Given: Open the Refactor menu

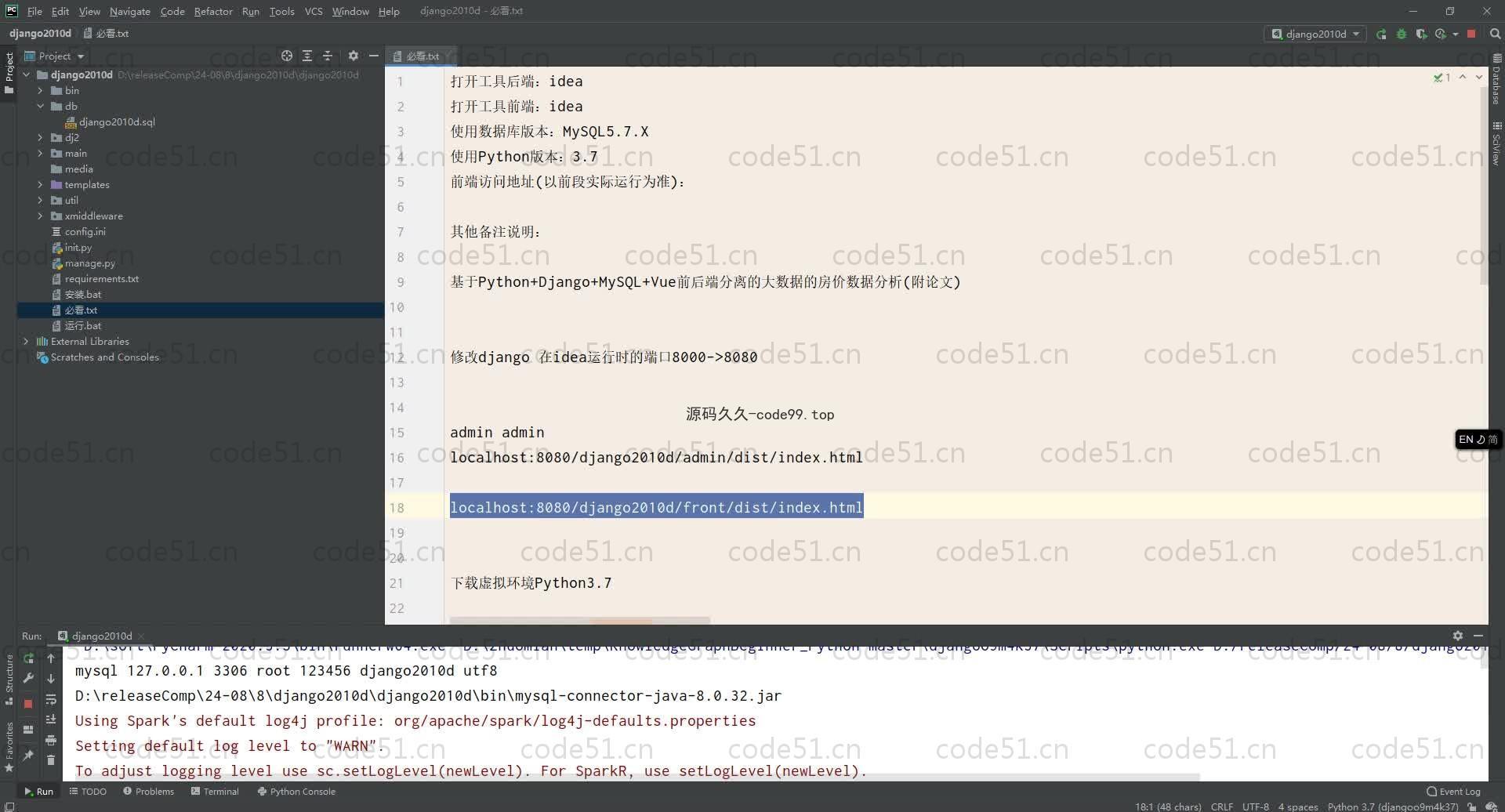Looking at the screenshot, I should [x=213, y=11].
